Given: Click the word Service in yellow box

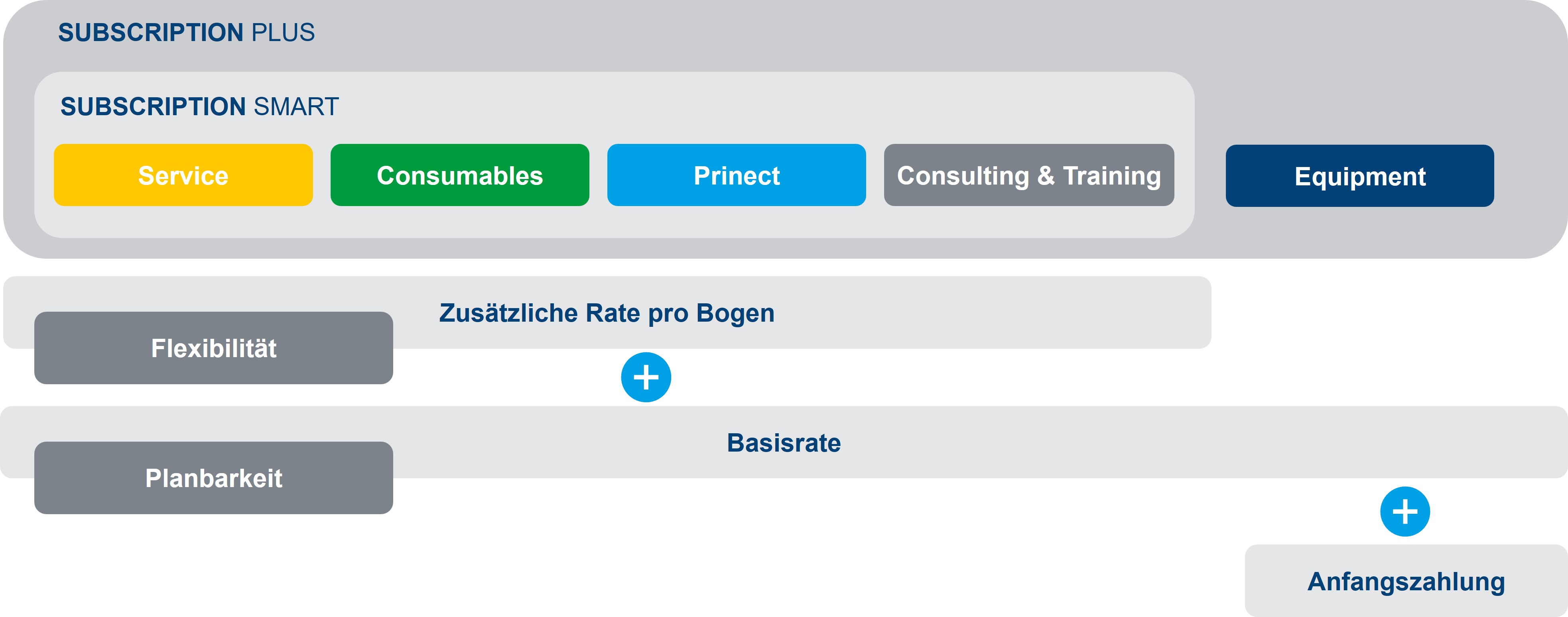Looking at the screenshot, I should pos(183,176).
